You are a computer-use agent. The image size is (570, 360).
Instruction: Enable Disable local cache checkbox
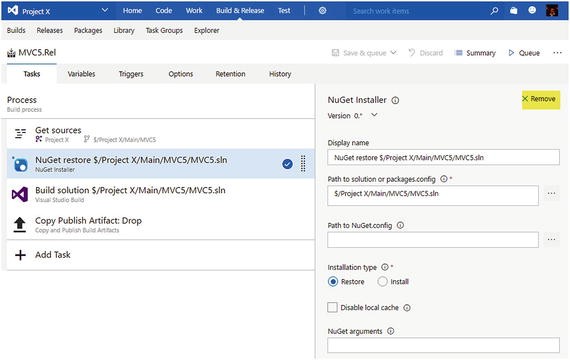[x=332, y=307]
